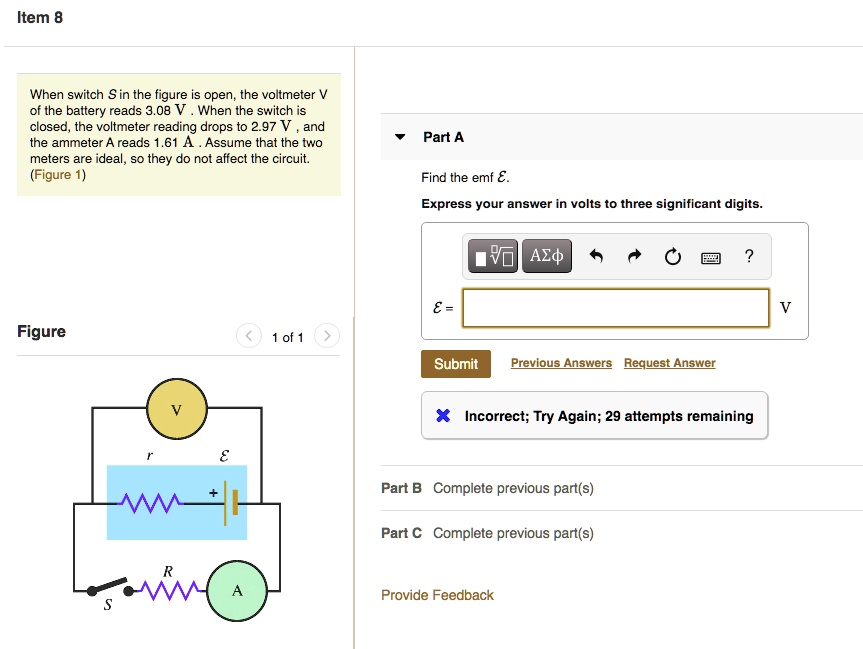Open the Previous Answers link
The image size is (863, 649).
coord(561,363)
